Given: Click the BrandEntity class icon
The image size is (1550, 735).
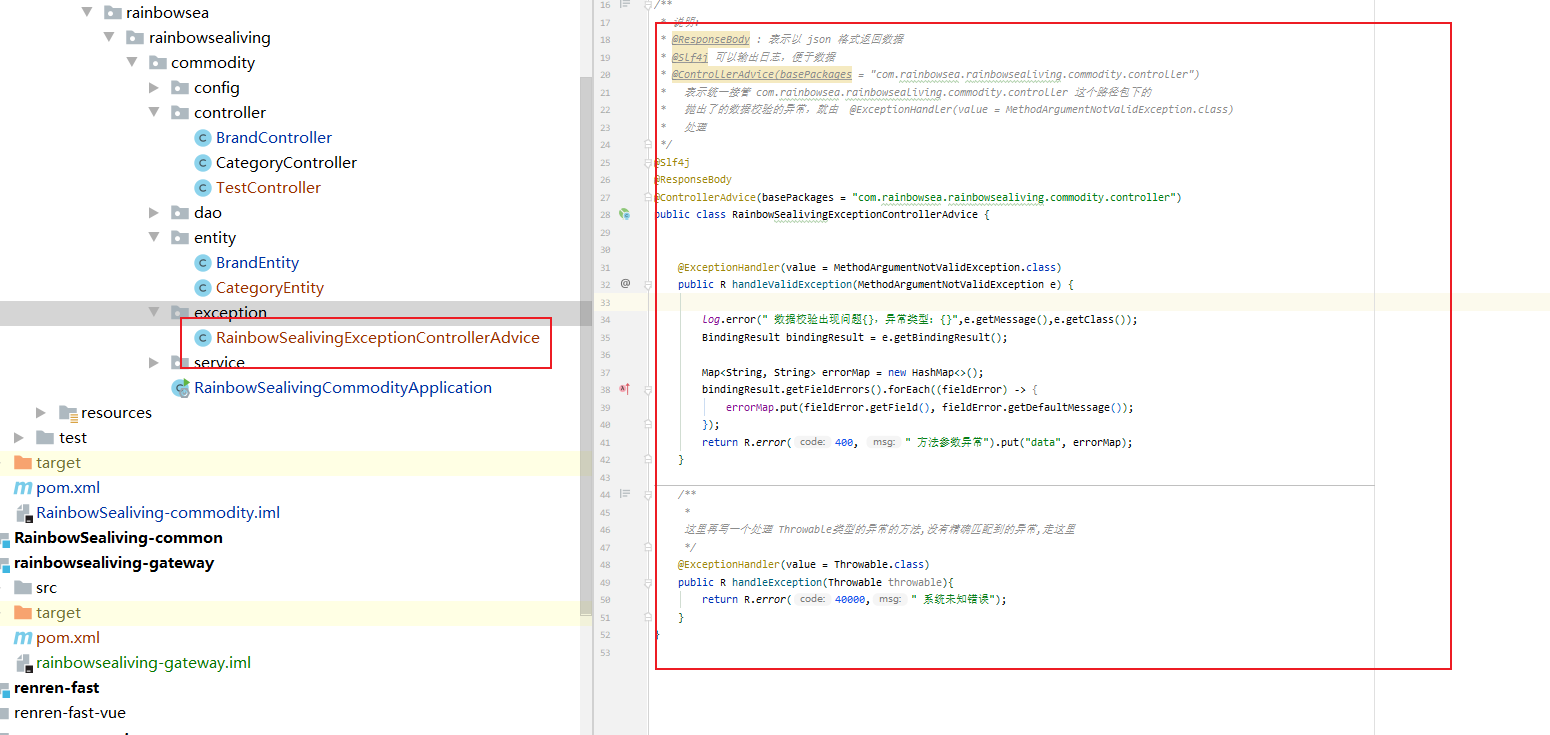Looking at the screenshot, I should tap(202, 263).
